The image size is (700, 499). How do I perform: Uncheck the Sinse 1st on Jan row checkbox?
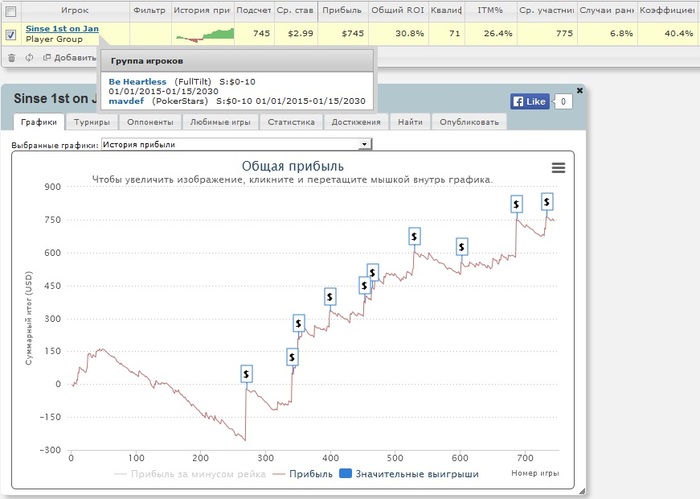(x=11, y=34)
